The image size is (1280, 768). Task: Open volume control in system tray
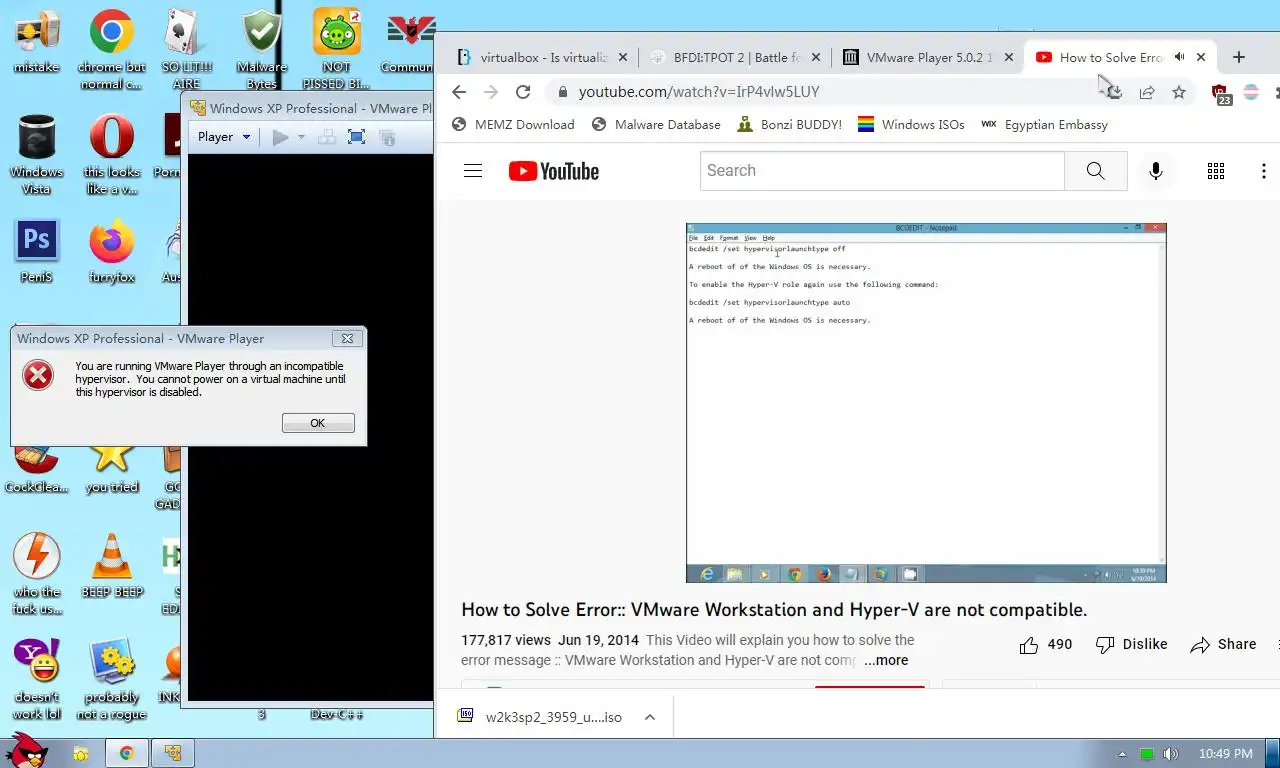[x=1171, y=753]
